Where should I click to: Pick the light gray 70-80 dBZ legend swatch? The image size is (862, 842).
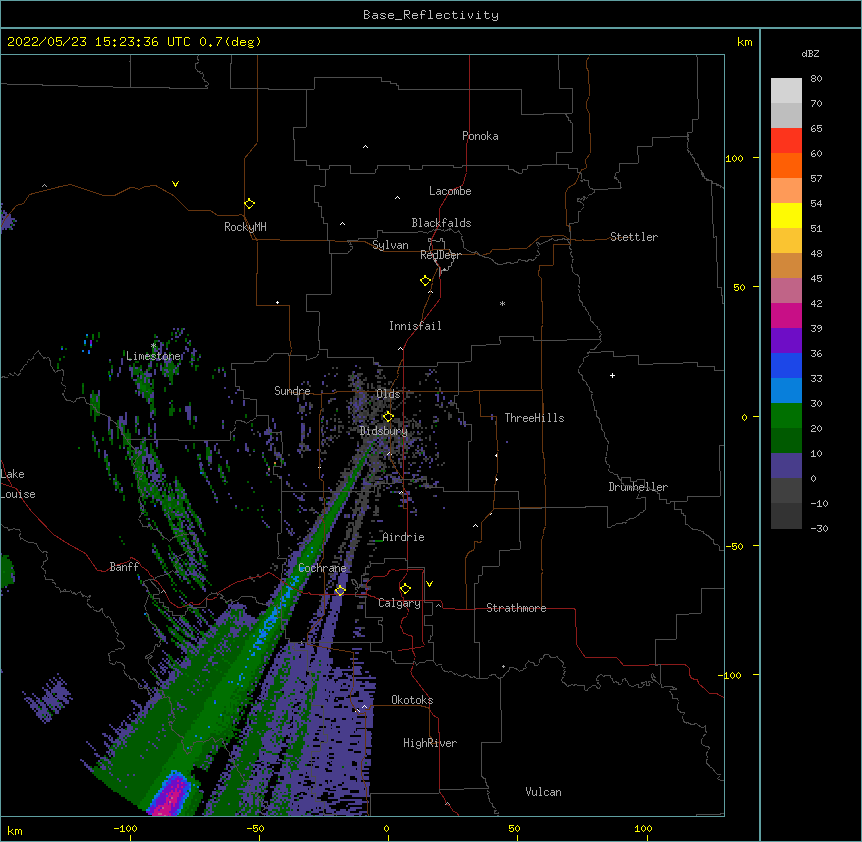tap(786, 91)
